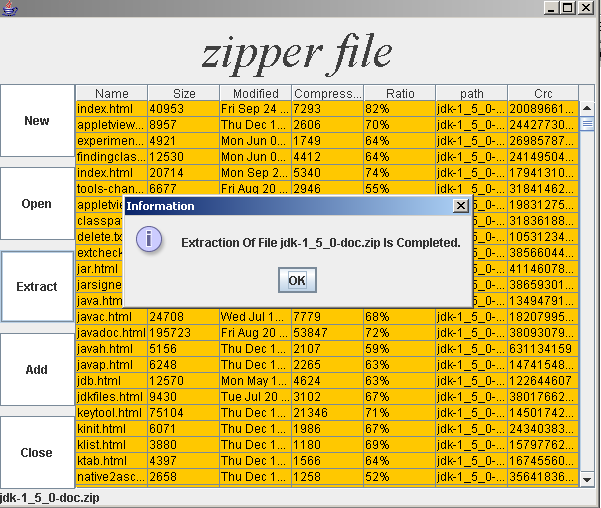Screen dimensions: 601x508
Task: Click OK in the Information dialog
Action: coord(296,280)
